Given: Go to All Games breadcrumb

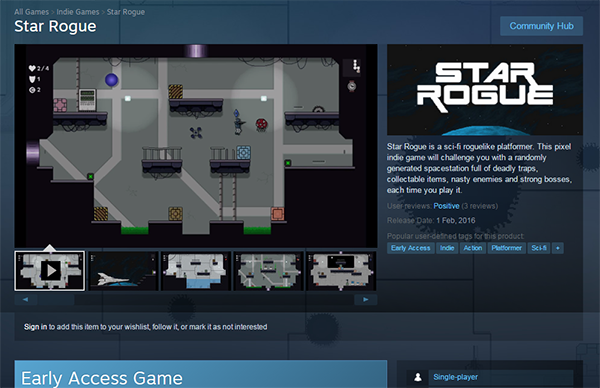Looking at the screenshot, I should [x=31, y=12].
